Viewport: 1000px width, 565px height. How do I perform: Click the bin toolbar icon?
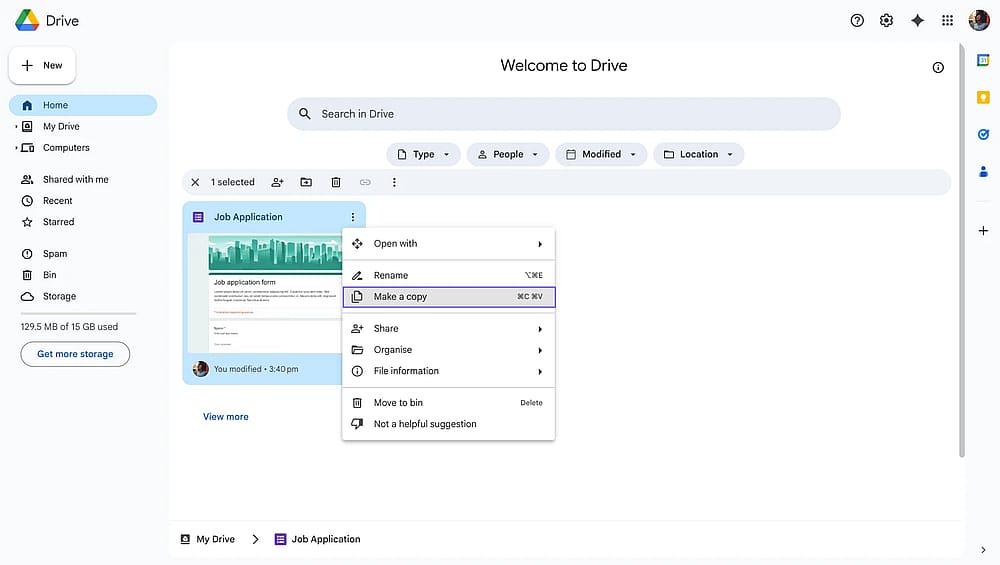[336, 182]
